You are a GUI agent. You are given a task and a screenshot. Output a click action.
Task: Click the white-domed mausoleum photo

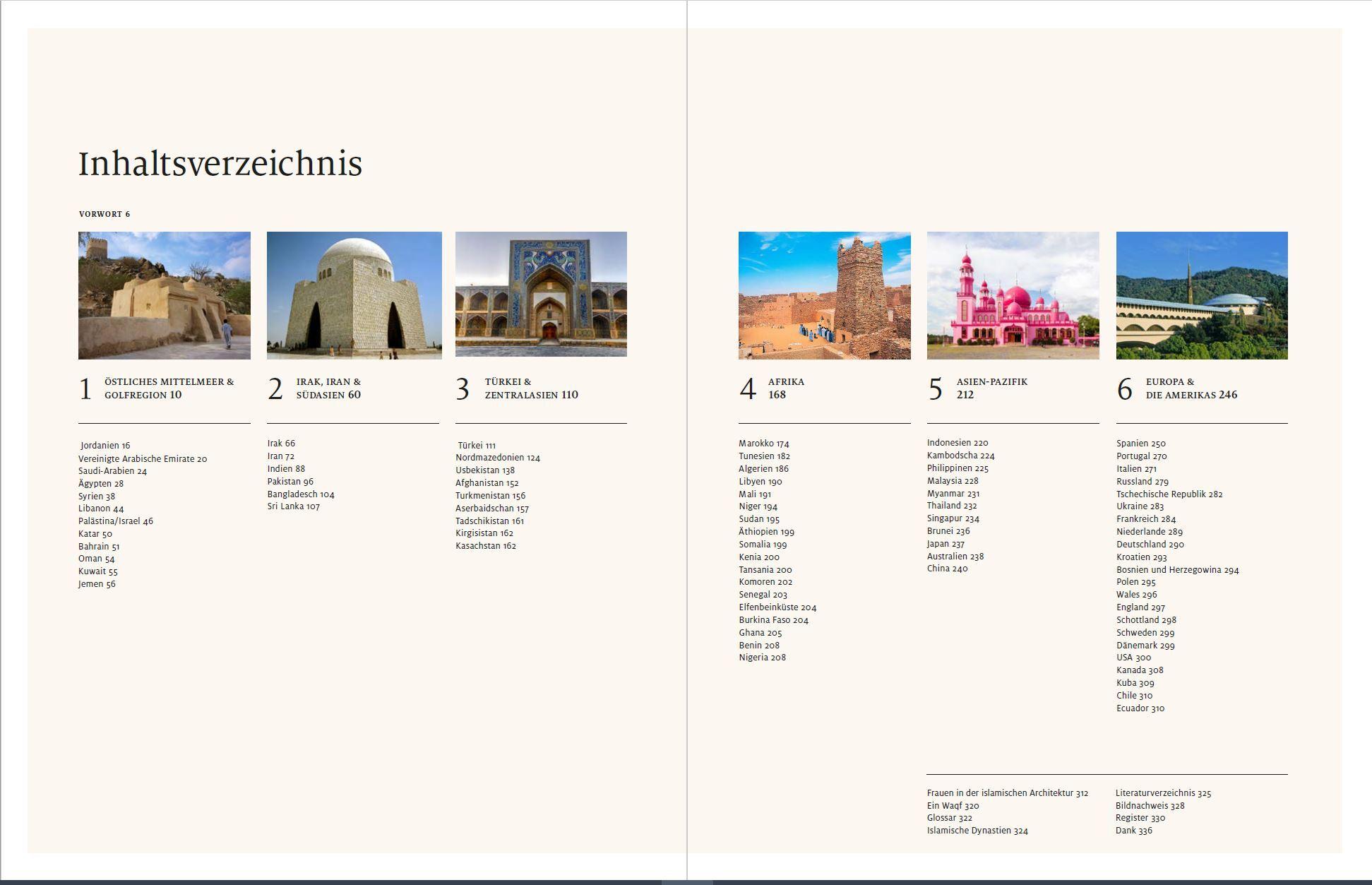354,295
